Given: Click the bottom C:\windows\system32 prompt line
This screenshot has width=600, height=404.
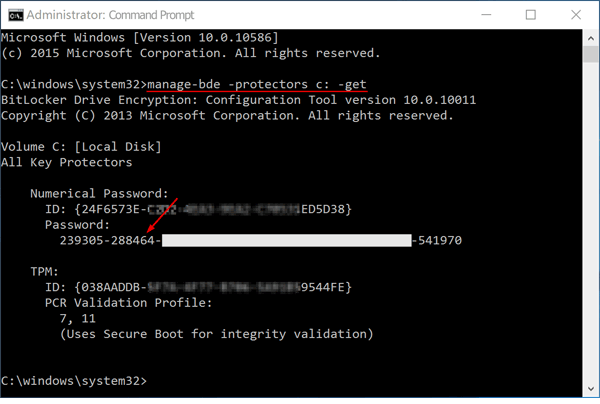Looking at the screenshot, I should coord(73,381).
